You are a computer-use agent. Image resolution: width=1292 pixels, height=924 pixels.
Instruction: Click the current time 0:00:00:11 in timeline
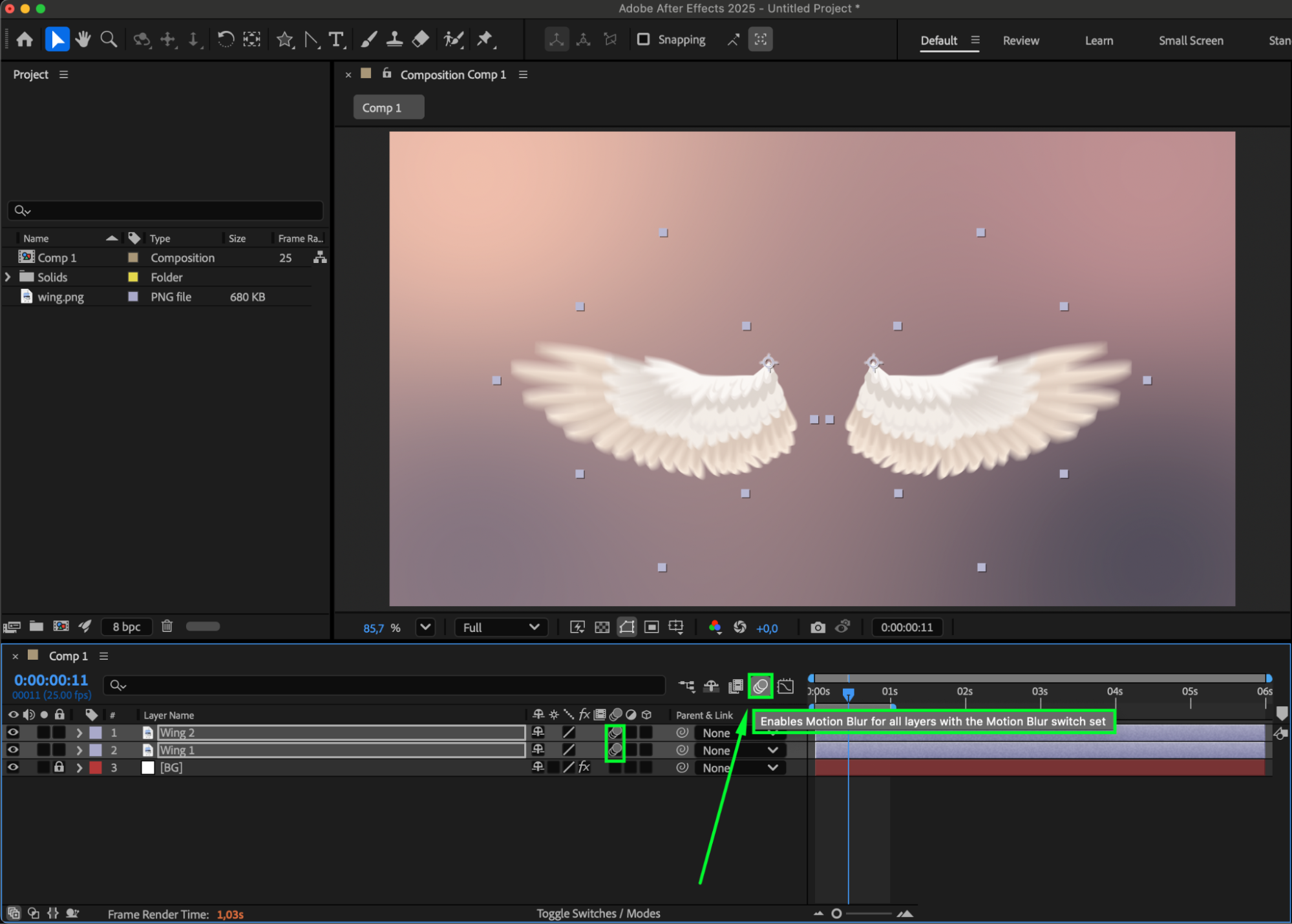[x=51, y=680]
